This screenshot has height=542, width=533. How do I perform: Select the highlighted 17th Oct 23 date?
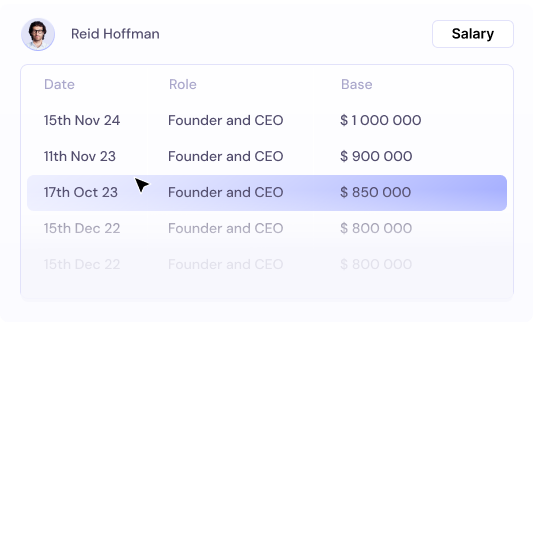(x=81, y=192)
